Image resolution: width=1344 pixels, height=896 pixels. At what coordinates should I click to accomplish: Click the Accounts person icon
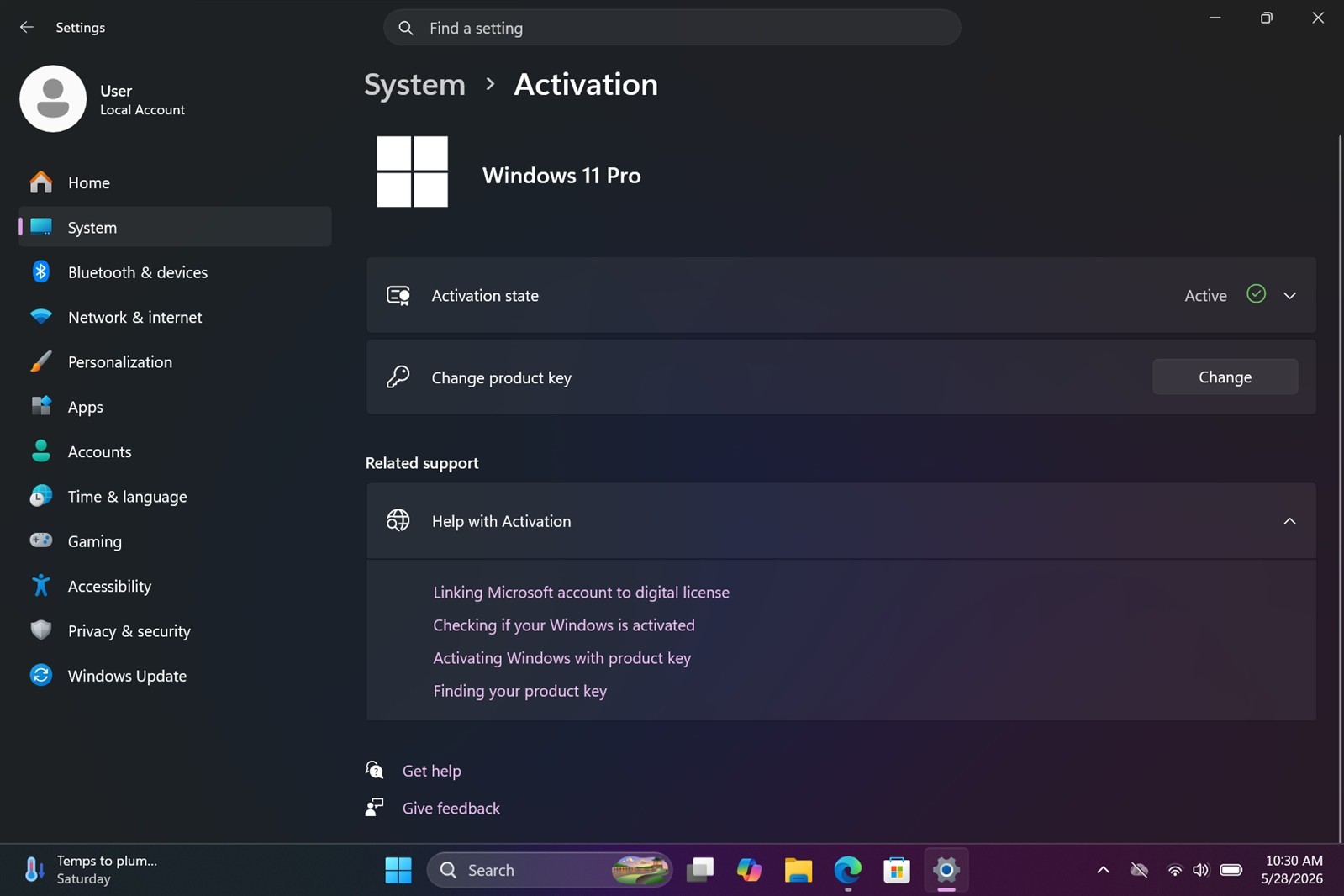tap(40, 451)
